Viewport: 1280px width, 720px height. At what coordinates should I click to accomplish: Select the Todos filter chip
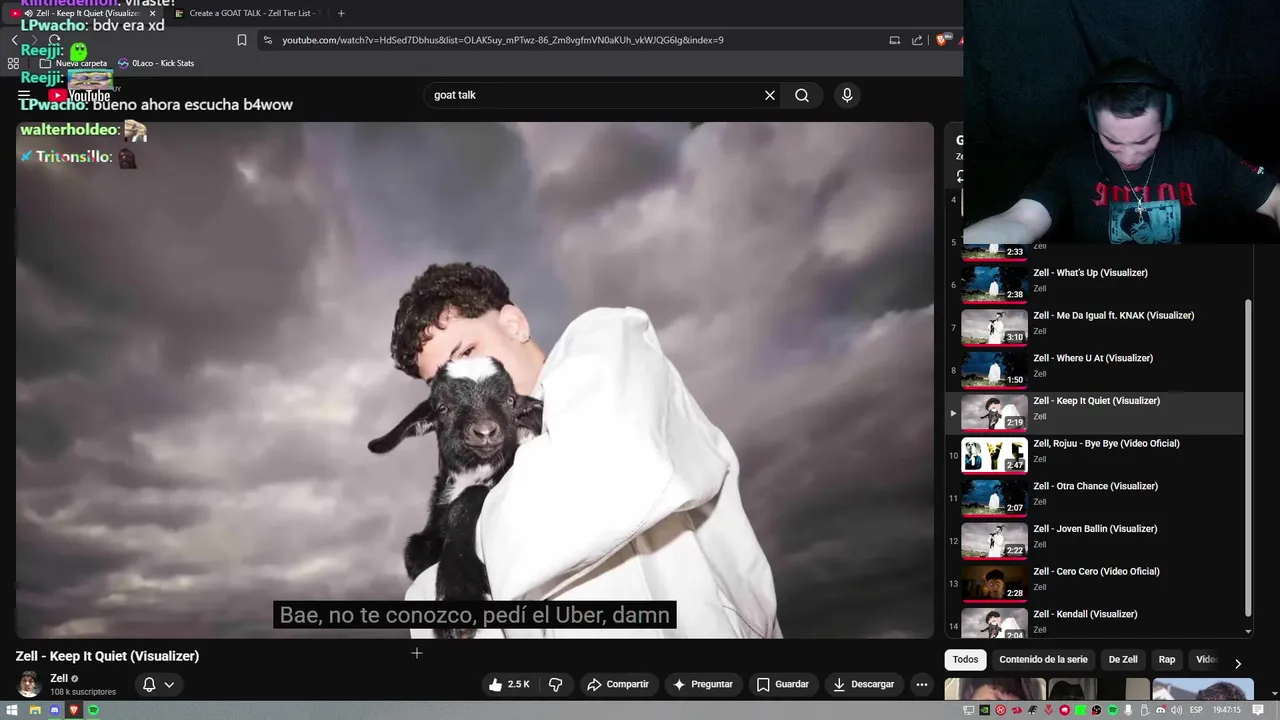(x=965, y=660)
